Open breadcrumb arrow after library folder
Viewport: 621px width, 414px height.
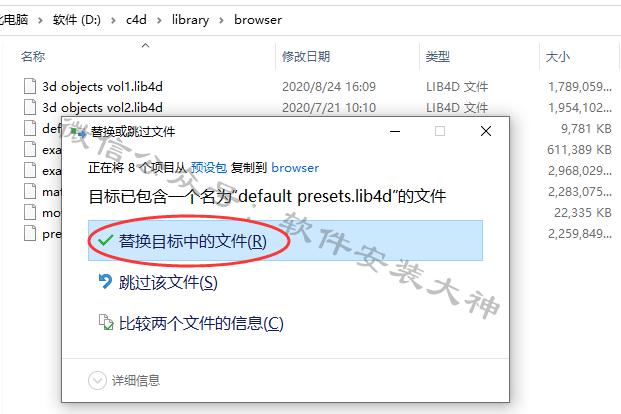point(221,20)
